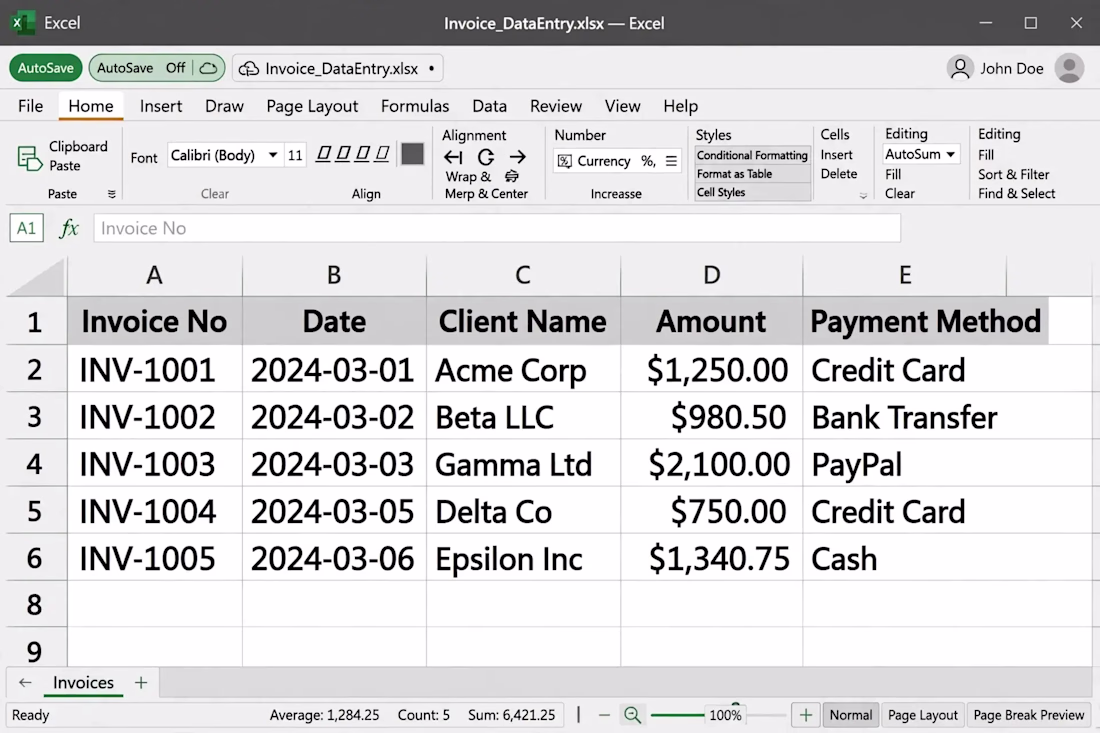Viewport: 1100px width, 733px height.
Task: Click the fx insert function icon
Action: pos(69,228)
